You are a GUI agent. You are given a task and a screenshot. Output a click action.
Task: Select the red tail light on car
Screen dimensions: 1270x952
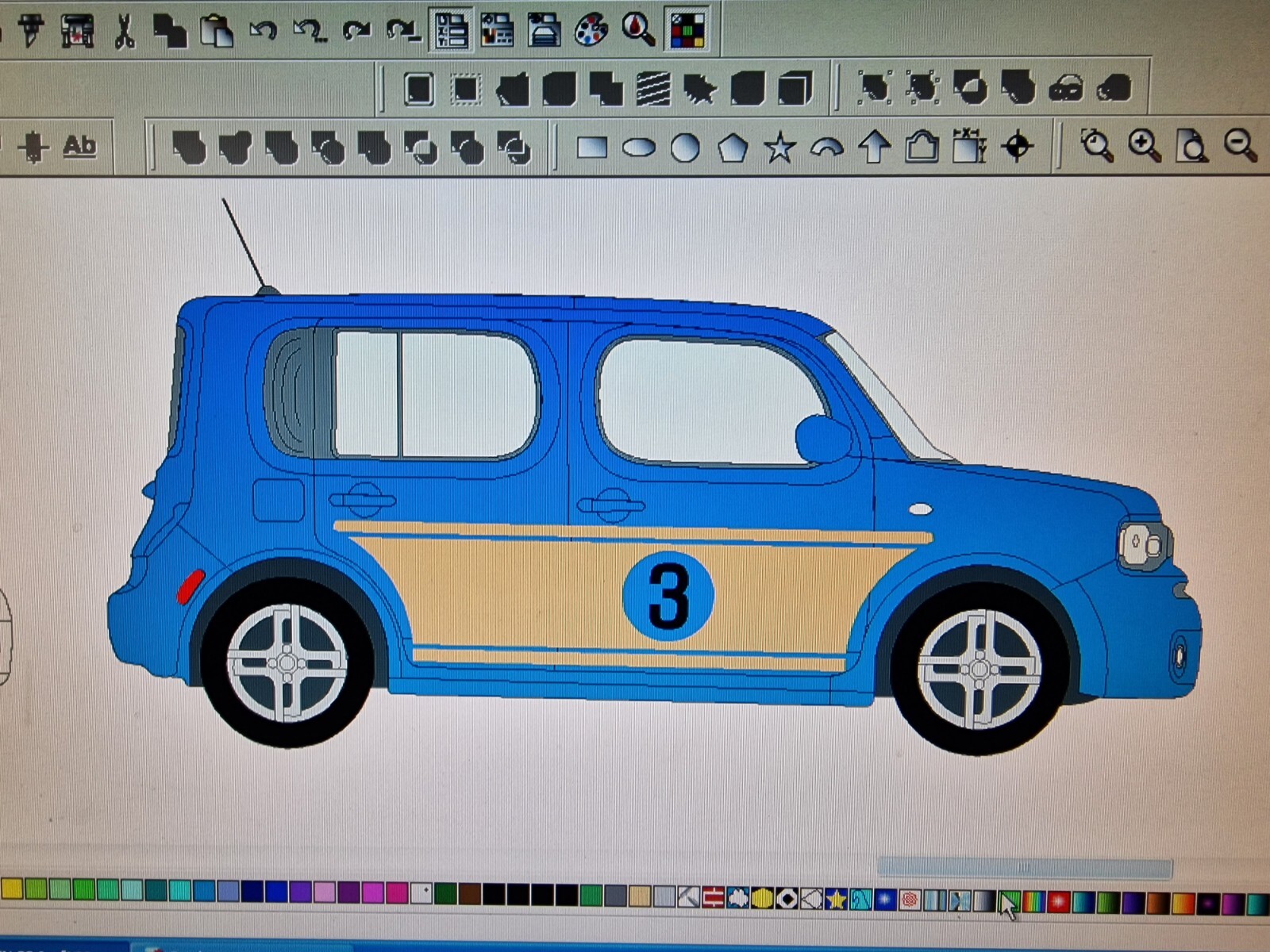coord(190,587)
